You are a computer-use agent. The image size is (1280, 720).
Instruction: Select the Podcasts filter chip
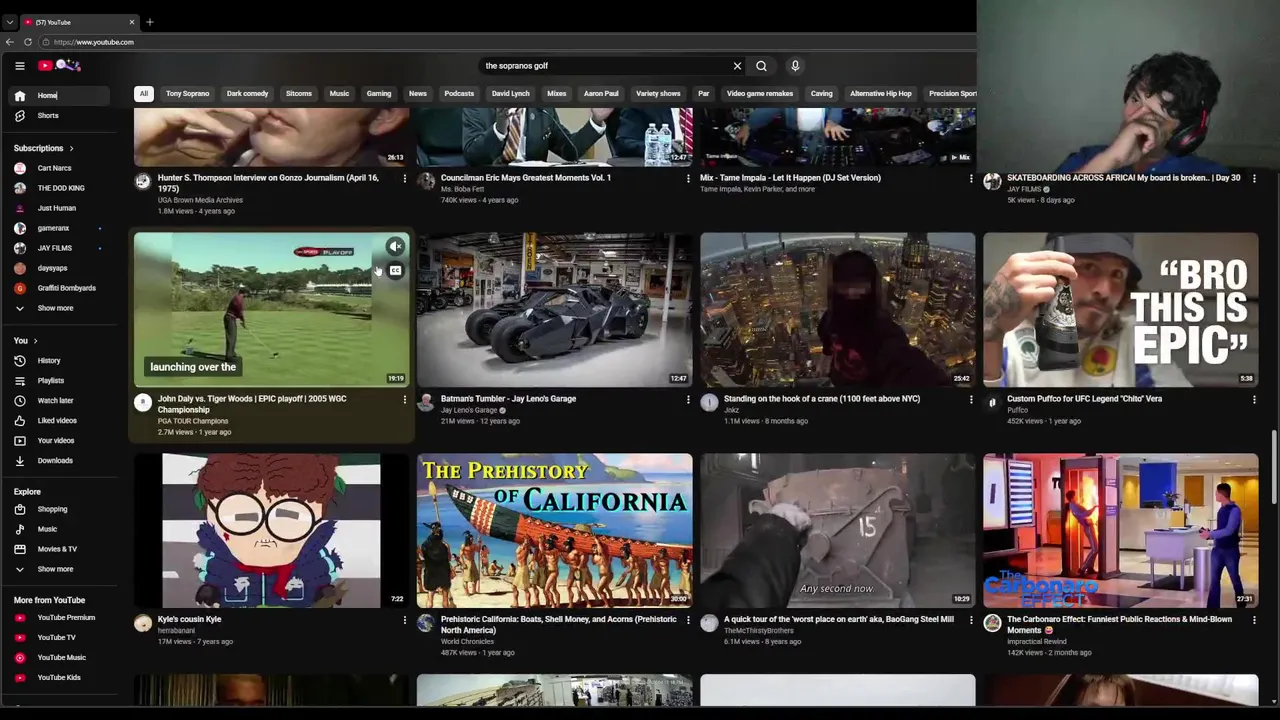tap(459, 94)
